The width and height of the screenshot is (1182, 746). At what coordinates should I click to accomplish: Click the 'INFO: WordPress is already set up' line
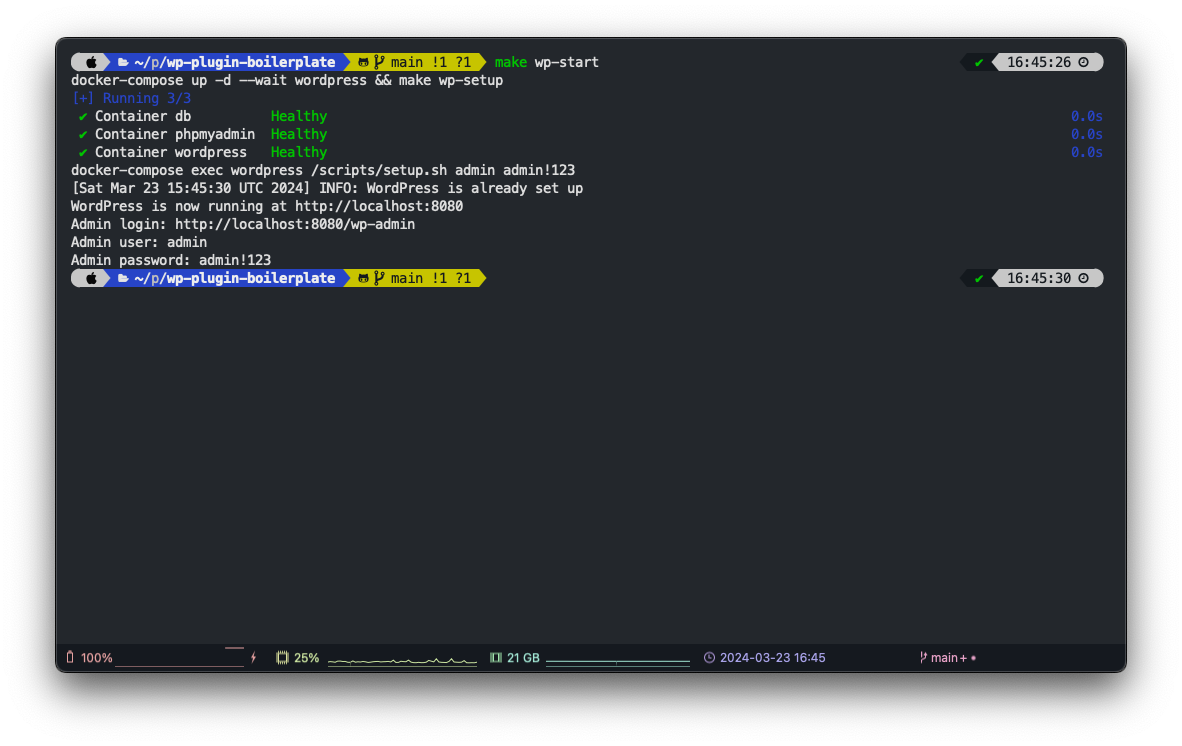click(327, 189)
